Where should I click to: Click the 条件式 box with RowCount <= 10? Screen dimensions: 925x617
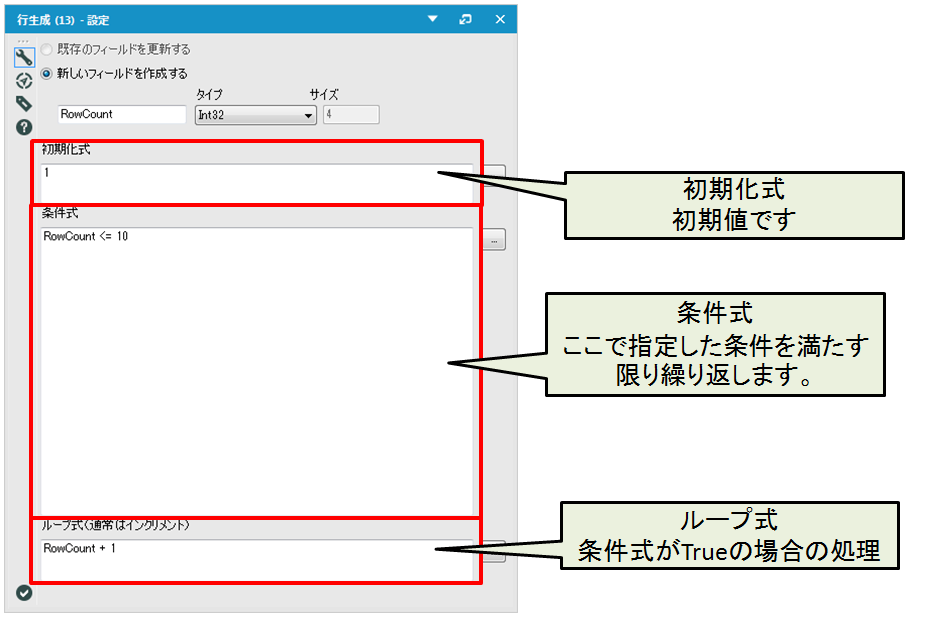pyautogui.click(x=255, y=370)
